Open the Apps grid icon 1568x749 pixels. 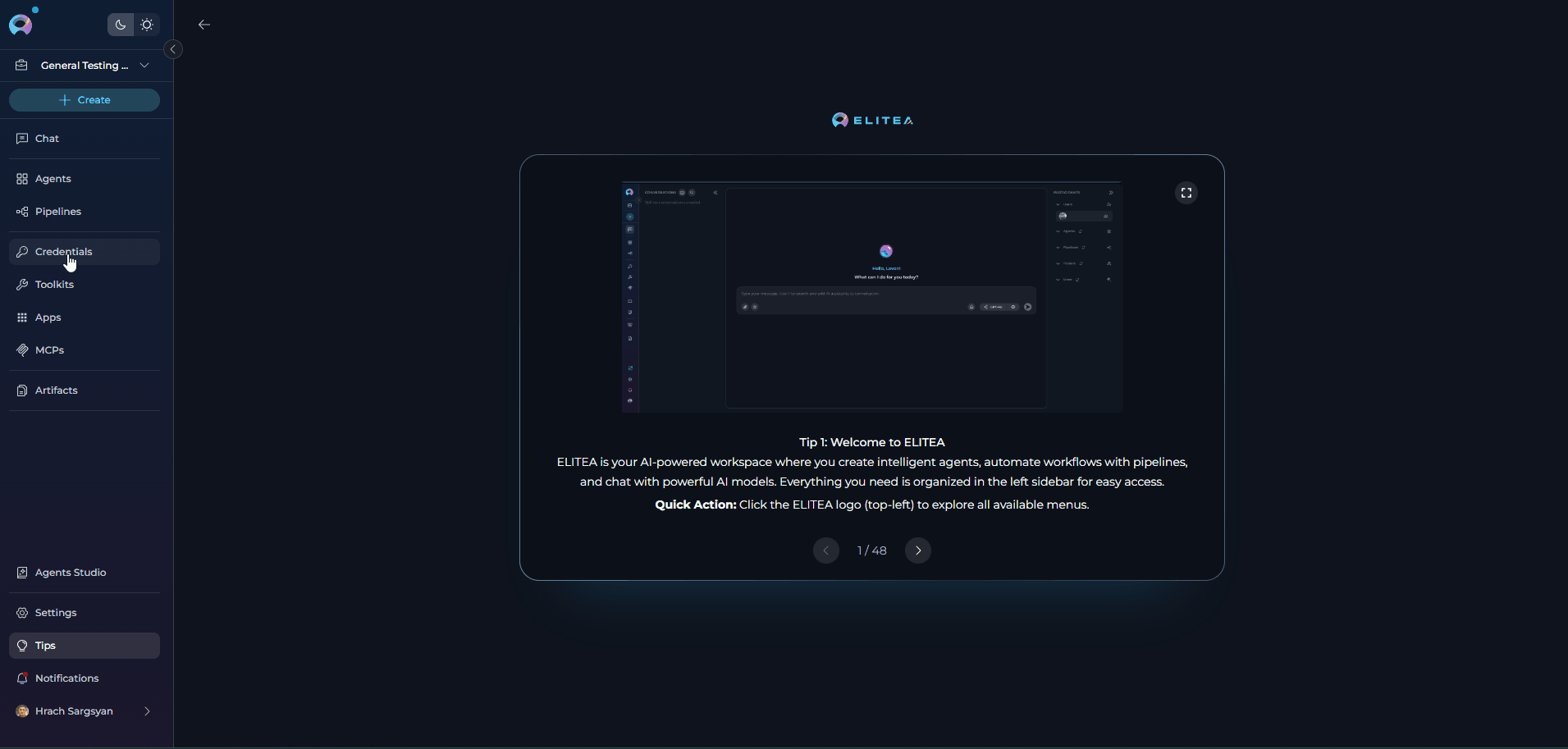[x=22, y=317]
